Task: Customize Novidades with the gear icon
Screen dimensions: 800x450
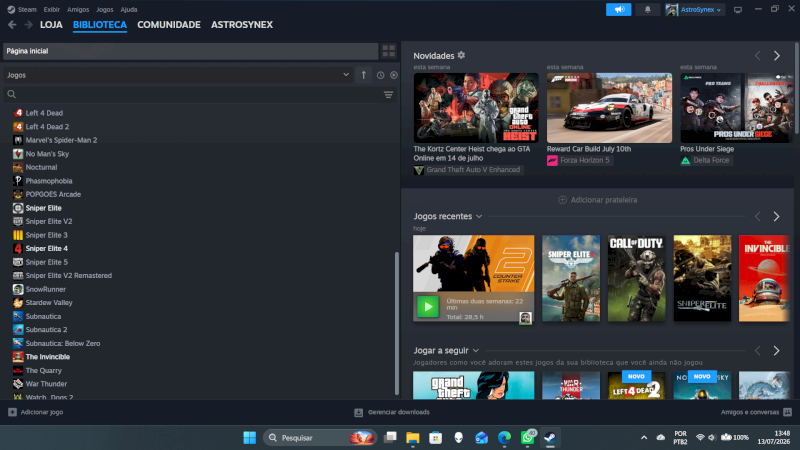Action: [x=461, y=55]
